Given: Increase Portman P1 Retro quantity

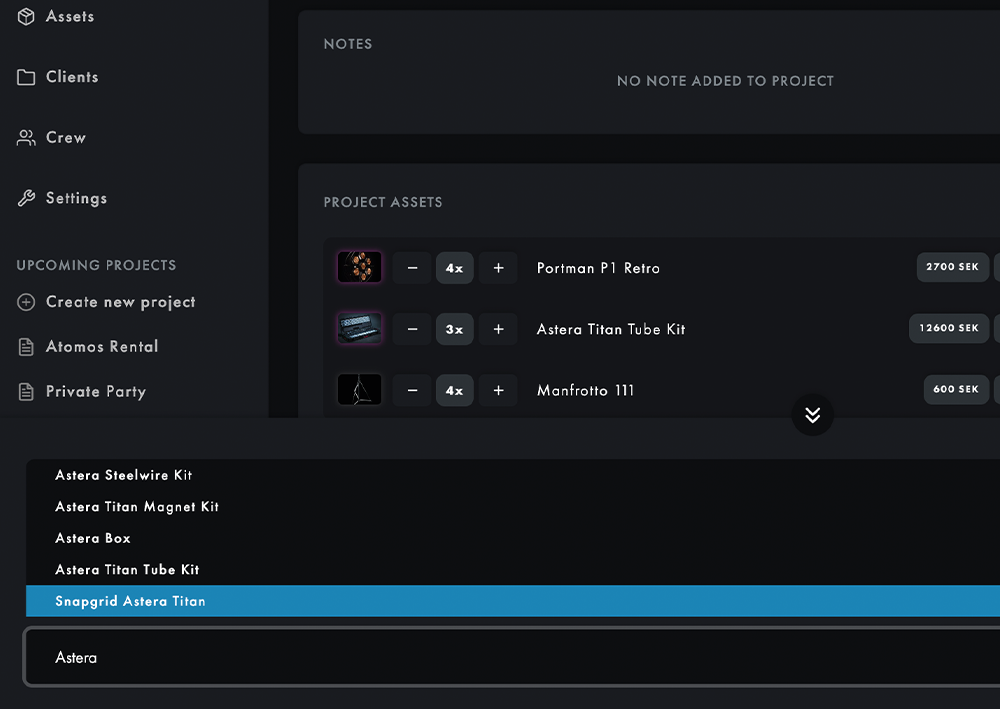Looking at the screenshot, I should pyautogui.click(x=498, y=268).
